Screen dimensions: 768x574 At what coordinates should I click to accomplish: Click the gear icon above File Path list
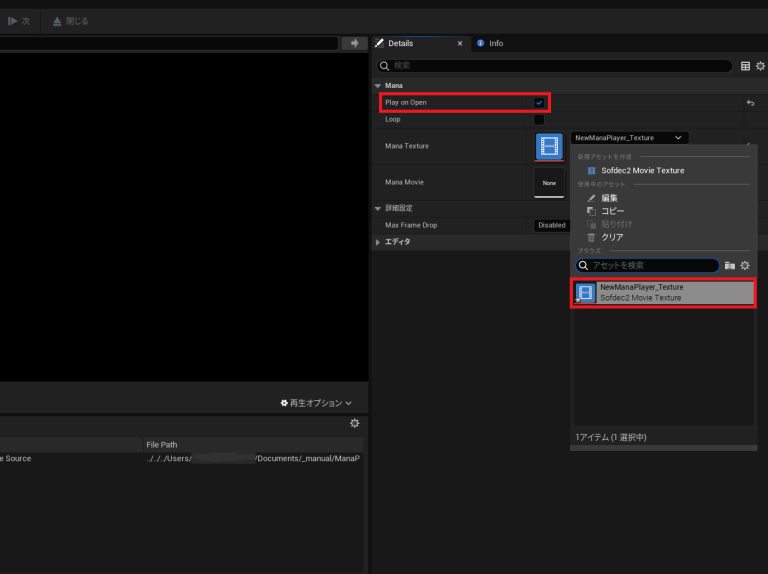pyautogui.click(x=354, y=424)
